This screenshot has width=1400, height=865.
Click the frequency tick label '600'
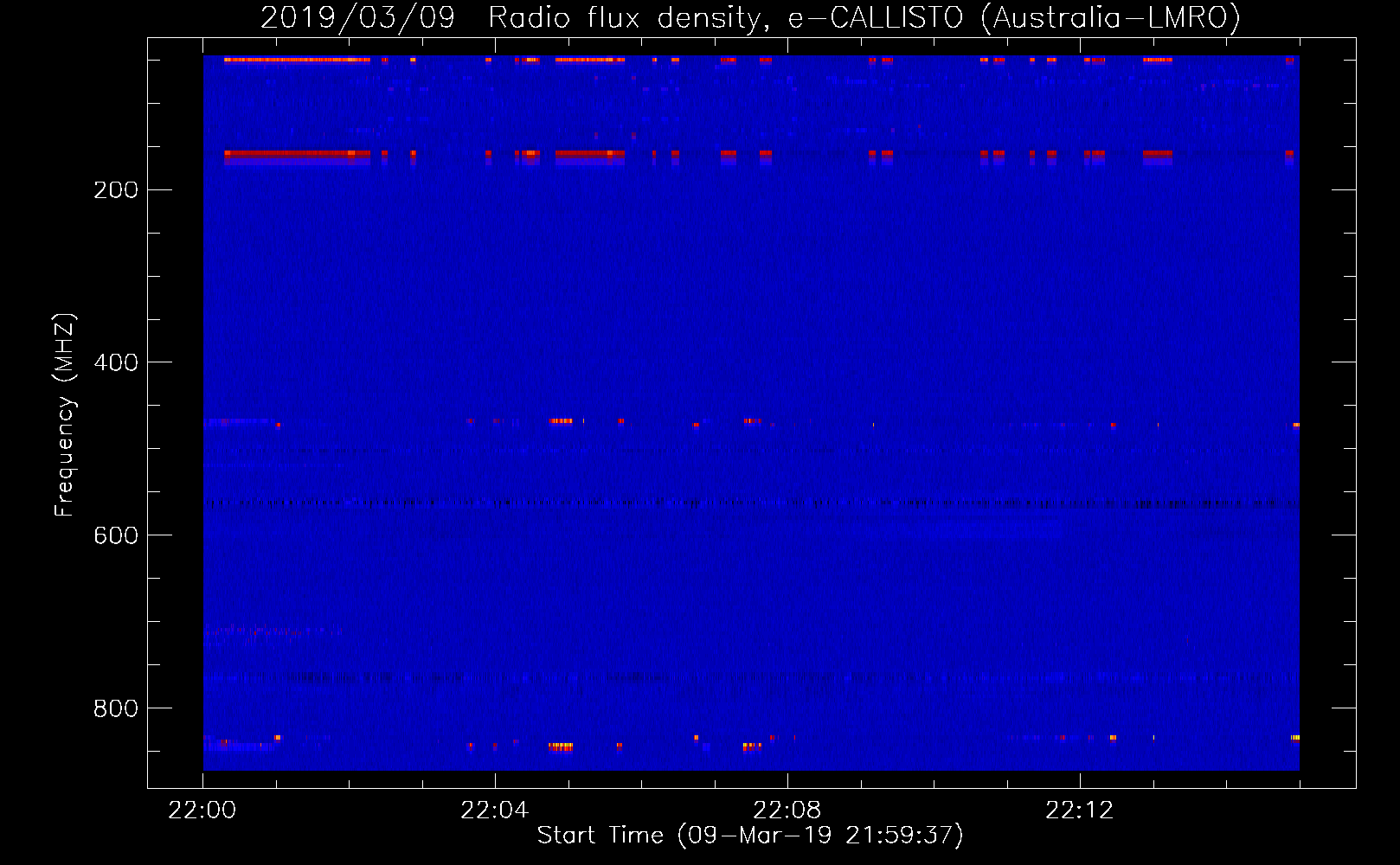tap(116, 536)
